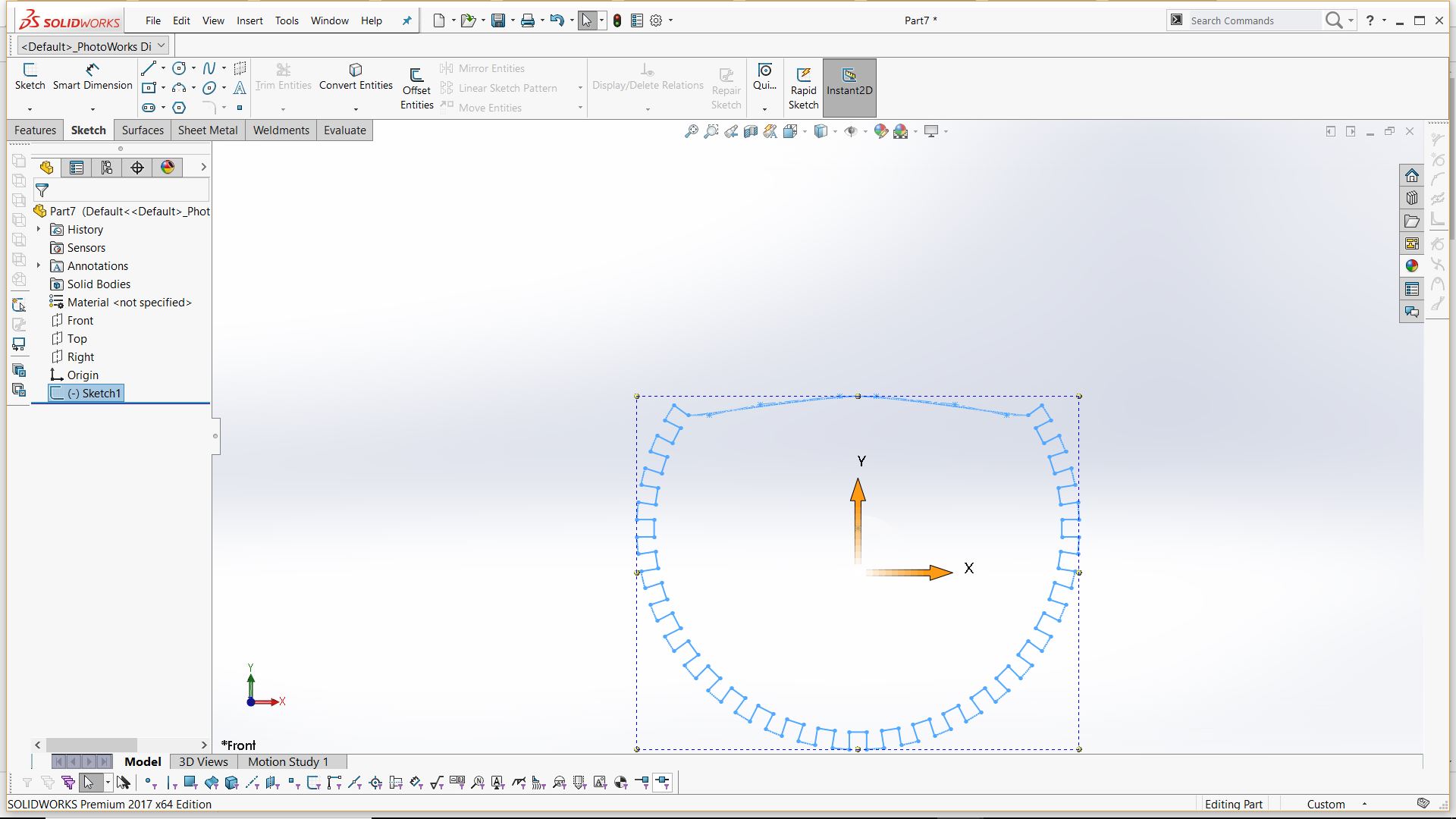Select the Front plane in tree
Image resolution: width=1456 pixels, height=819 pixels.
coord(80,320)
